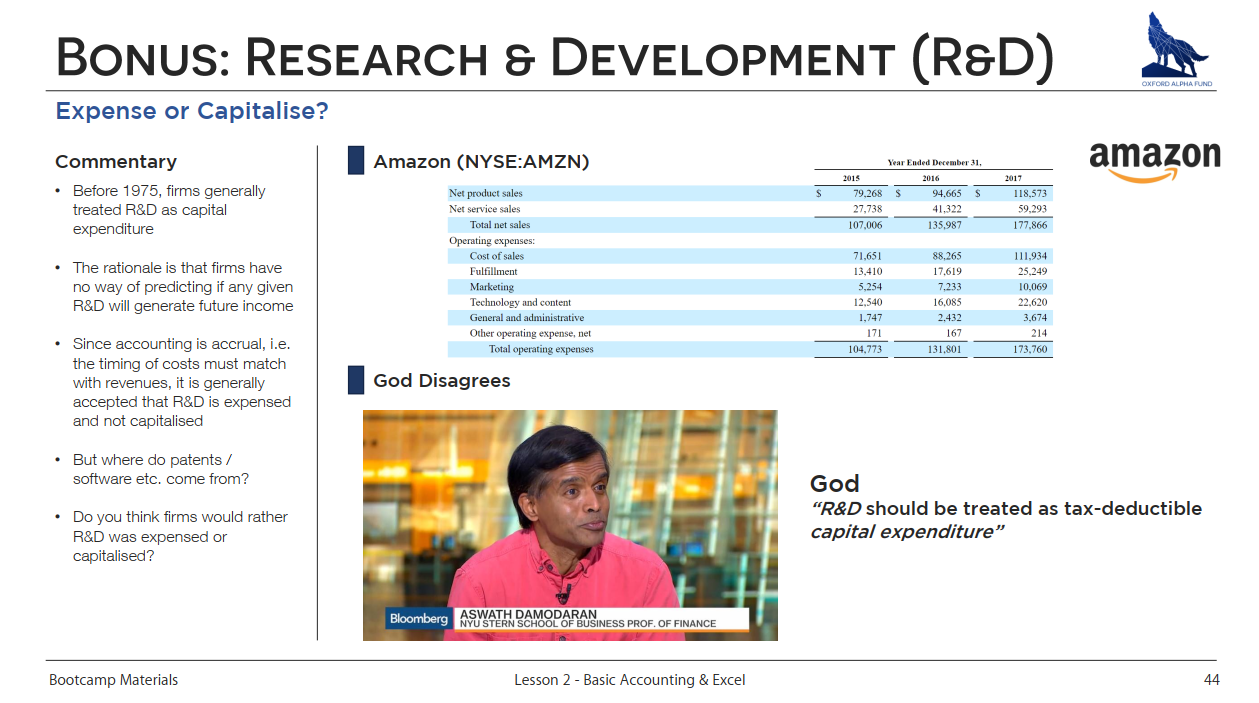This screenshot has height=703, width=1259.
Task: Select the slide title 'Bonus: Research & Development (R&D)'
Action: coord(555,56)
